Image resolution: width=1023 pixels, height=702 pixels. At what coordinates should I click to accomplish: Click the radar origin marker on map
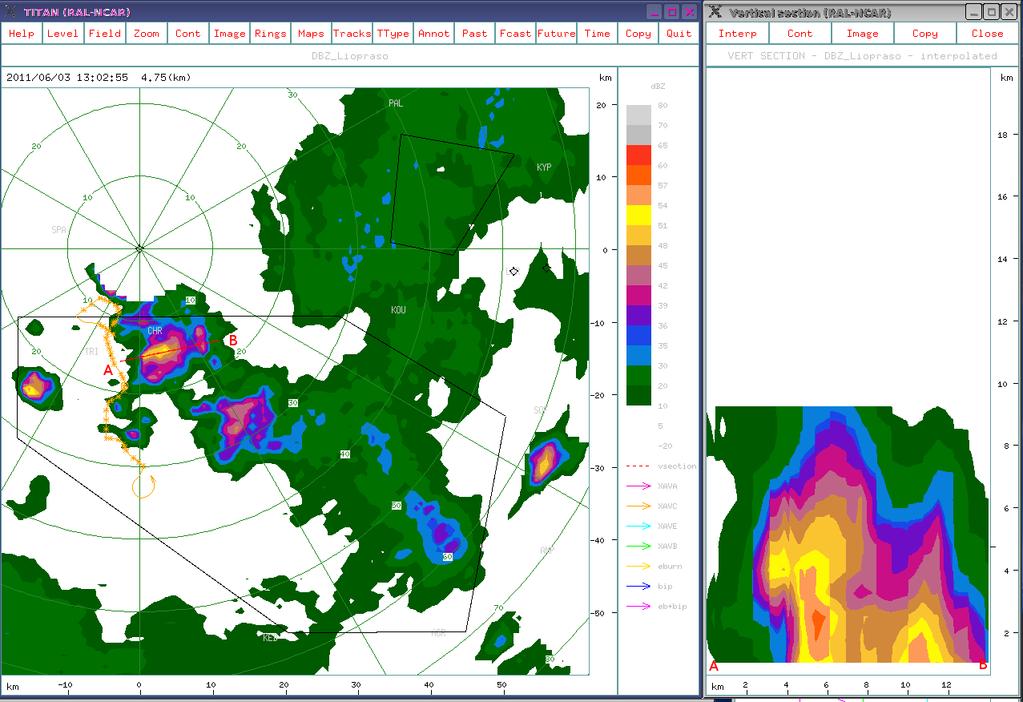coord(139,249)
